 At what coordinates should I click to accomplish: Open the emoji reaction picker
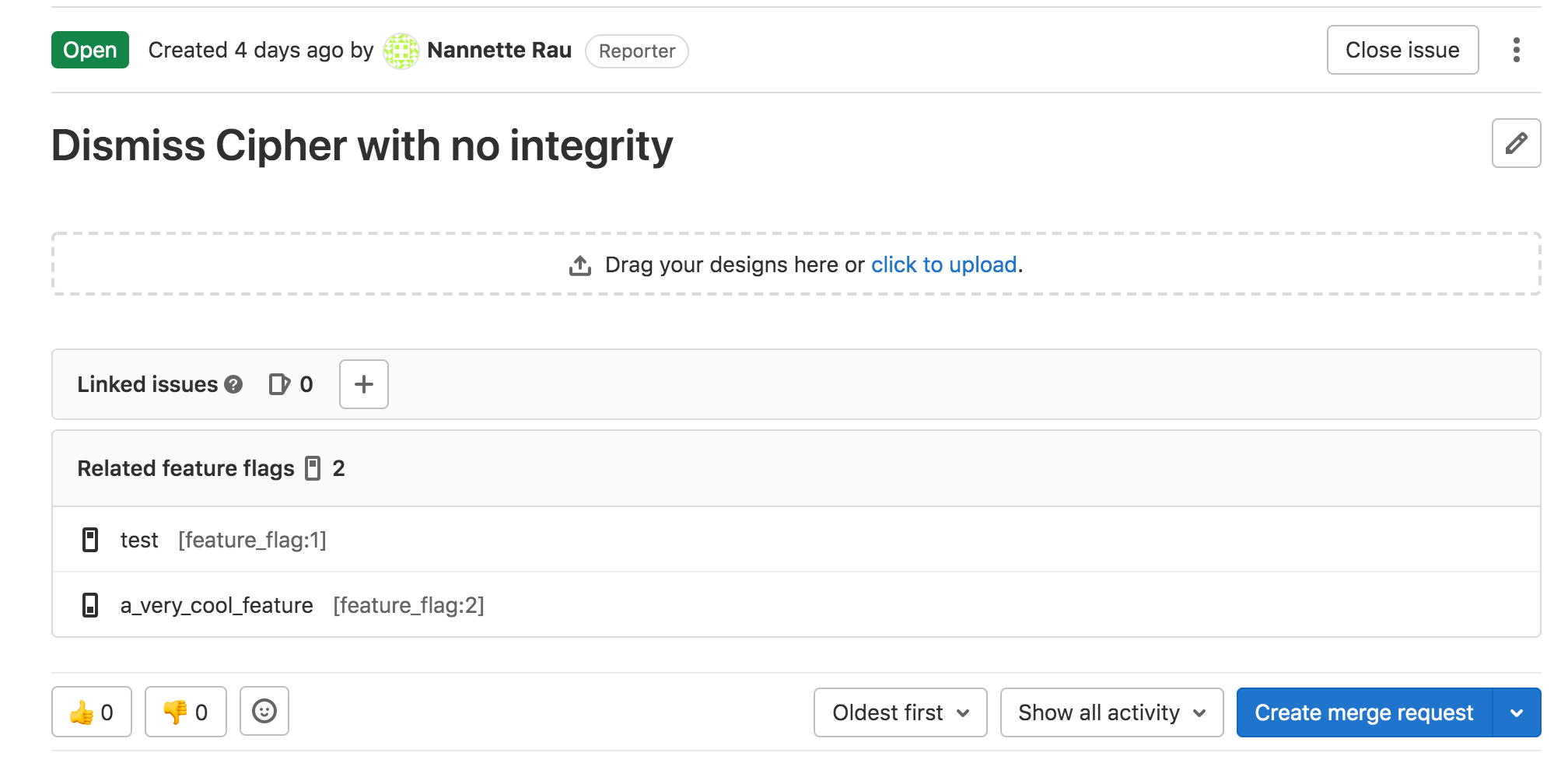click(264, 711)
